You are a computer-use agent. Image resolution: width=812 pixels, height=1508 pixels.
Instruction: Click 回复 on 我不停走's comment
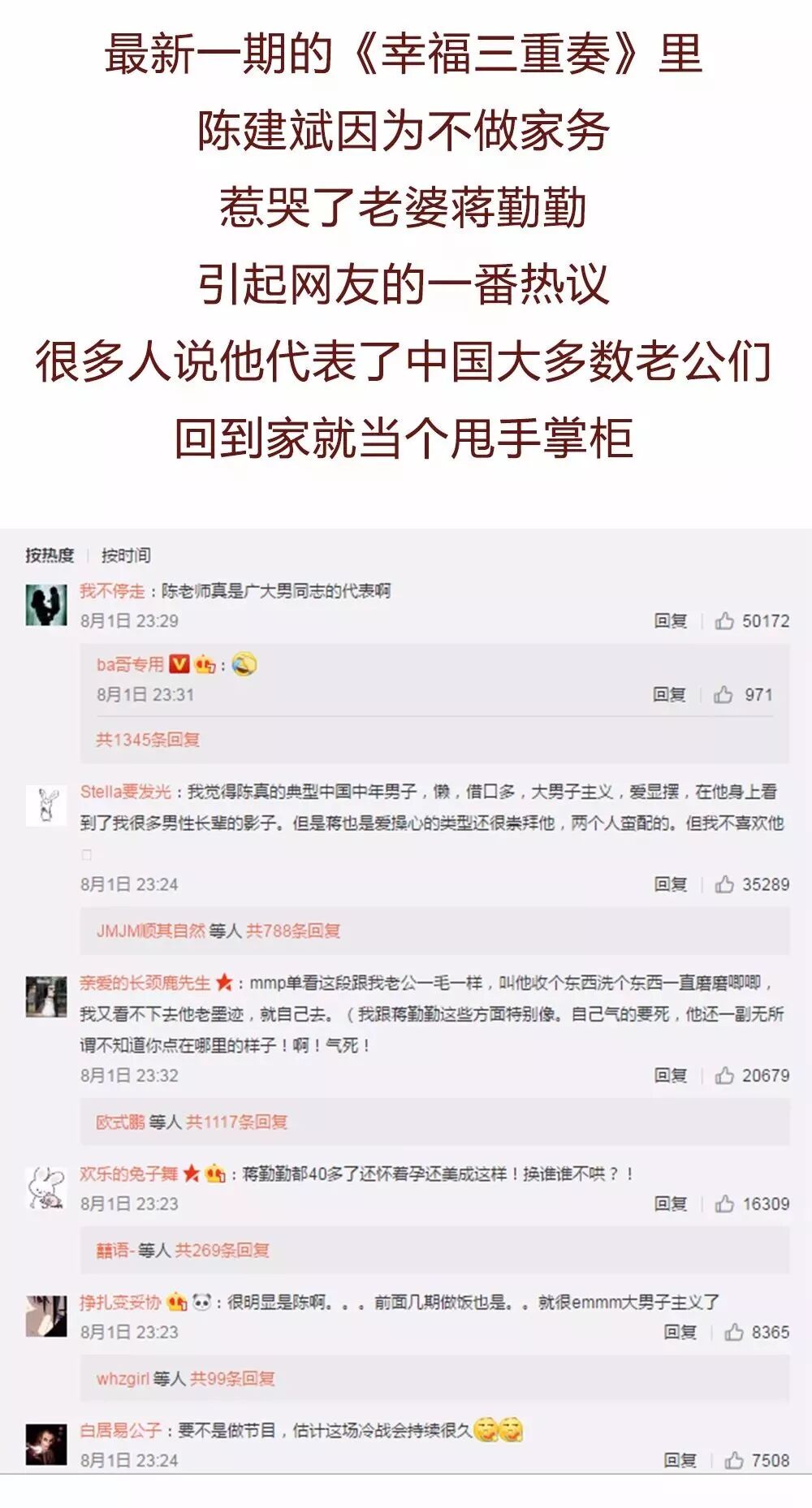coord(671,621)
